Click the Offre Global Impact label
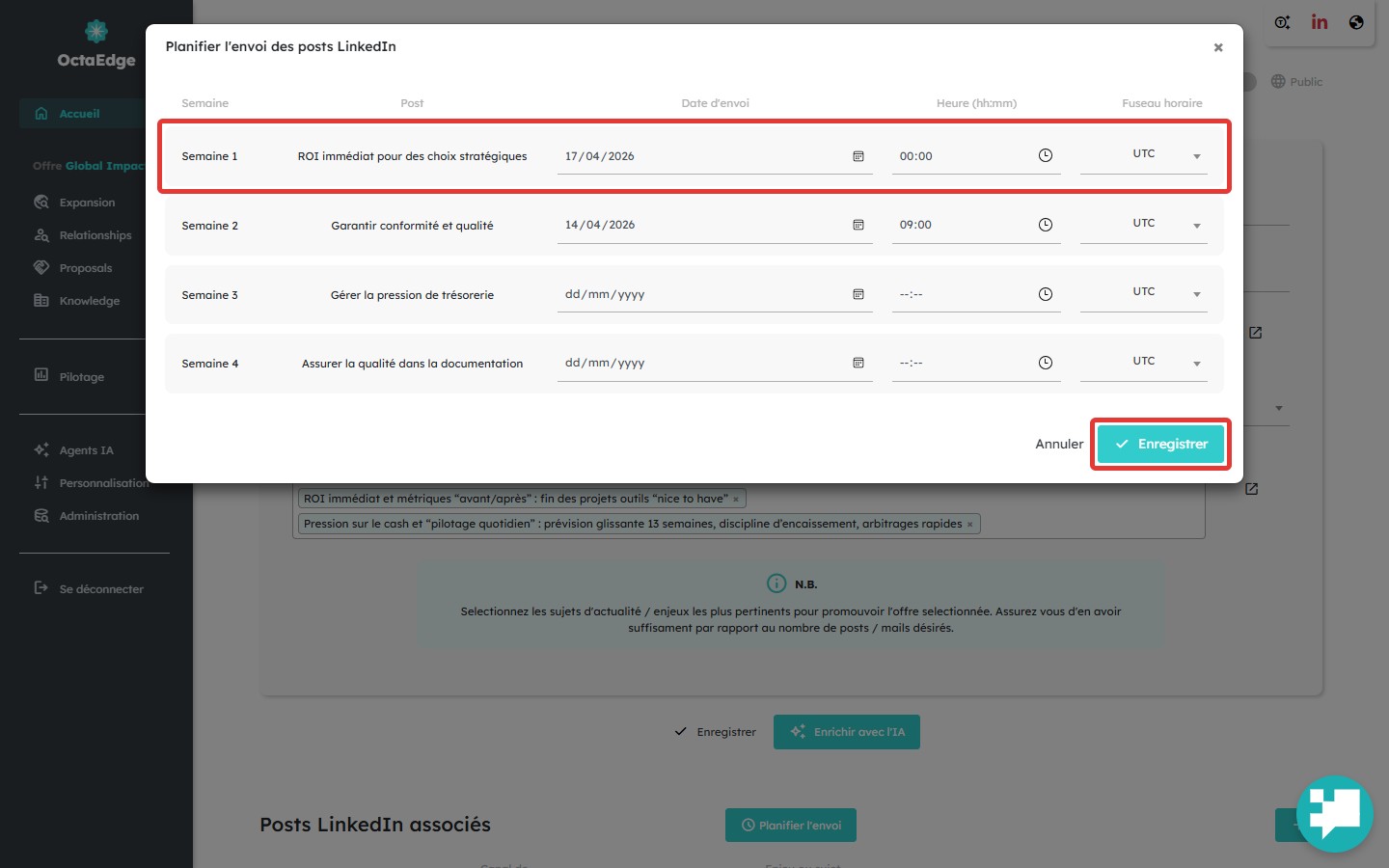Viewport: 1389px width, 868px height. (x=89, y=166)
